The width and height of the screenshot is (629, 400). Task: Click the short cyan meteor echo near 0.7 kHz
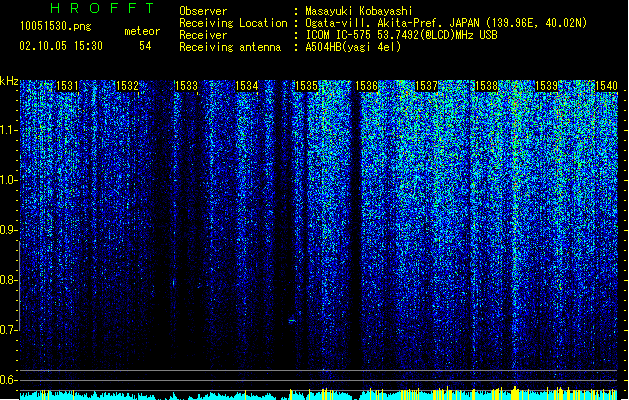[292, 321]
